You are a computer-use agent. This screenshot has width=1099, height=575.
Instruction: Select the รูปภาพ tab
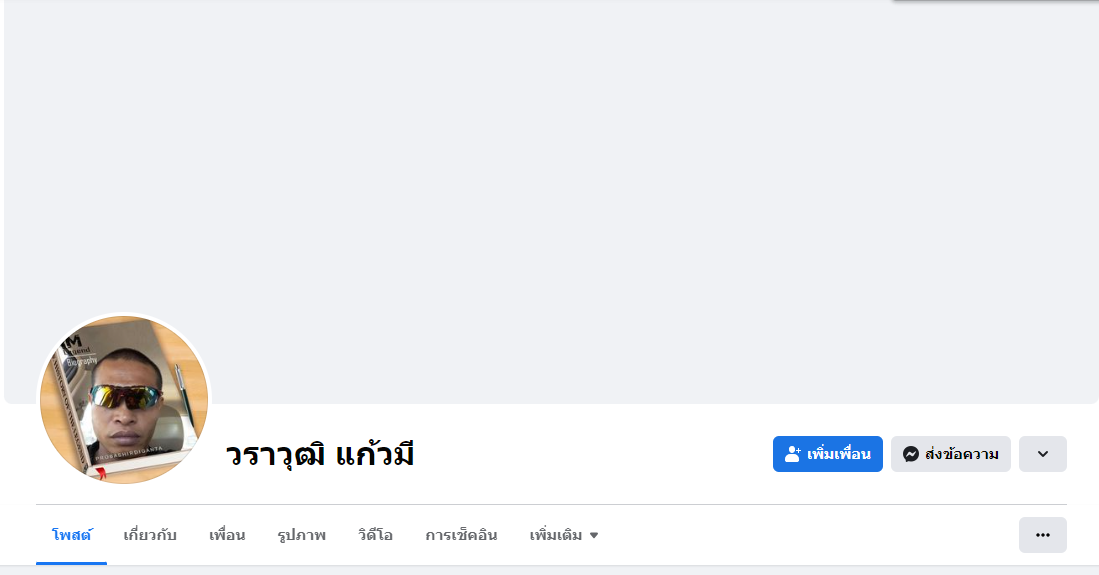(301, 535)
